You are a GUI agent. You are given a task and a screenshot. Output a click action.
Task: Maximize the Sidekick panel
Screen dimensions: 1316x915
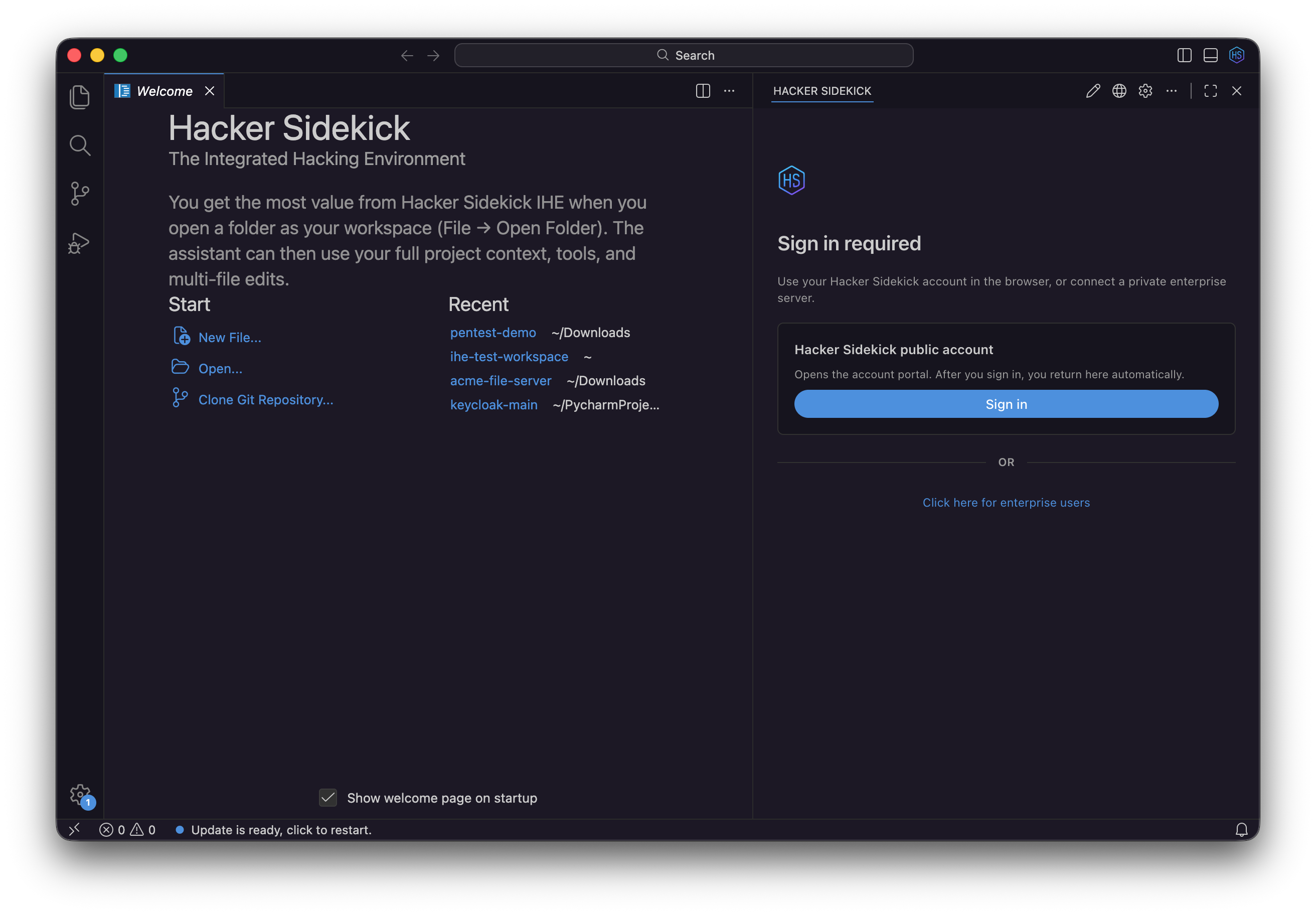(1211, 91)
